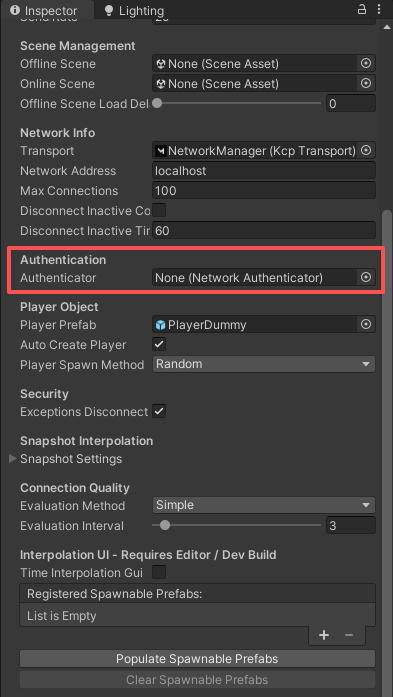Click the Online Scene Unity asset icon
The height and width of the screenshot is (697, 393).
[161, 84]
